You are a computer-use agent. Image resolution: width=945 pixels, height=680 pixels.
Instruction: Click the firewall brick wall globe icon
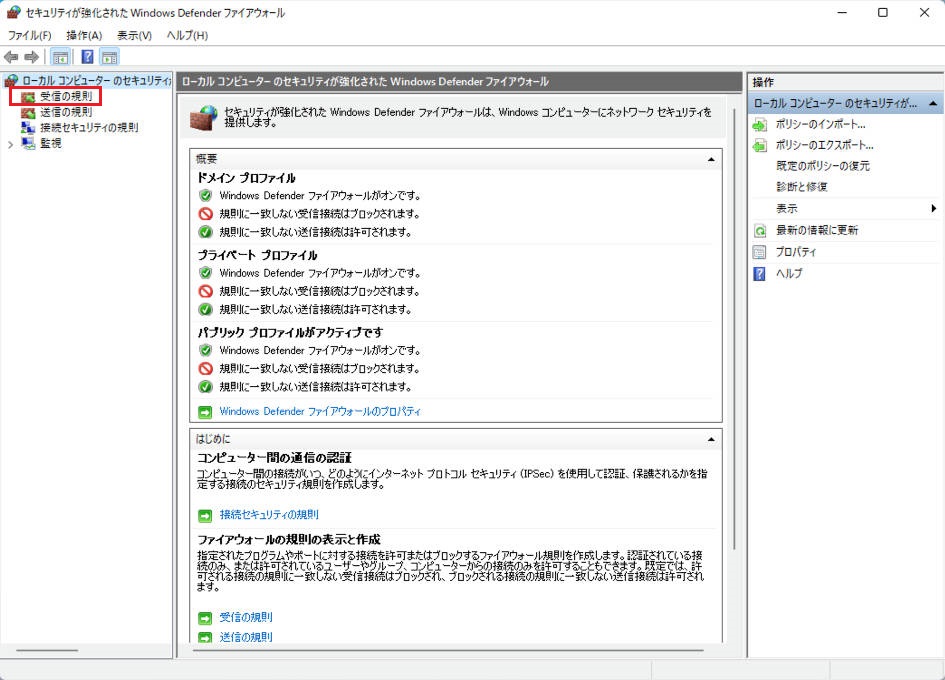coord(203,117)
